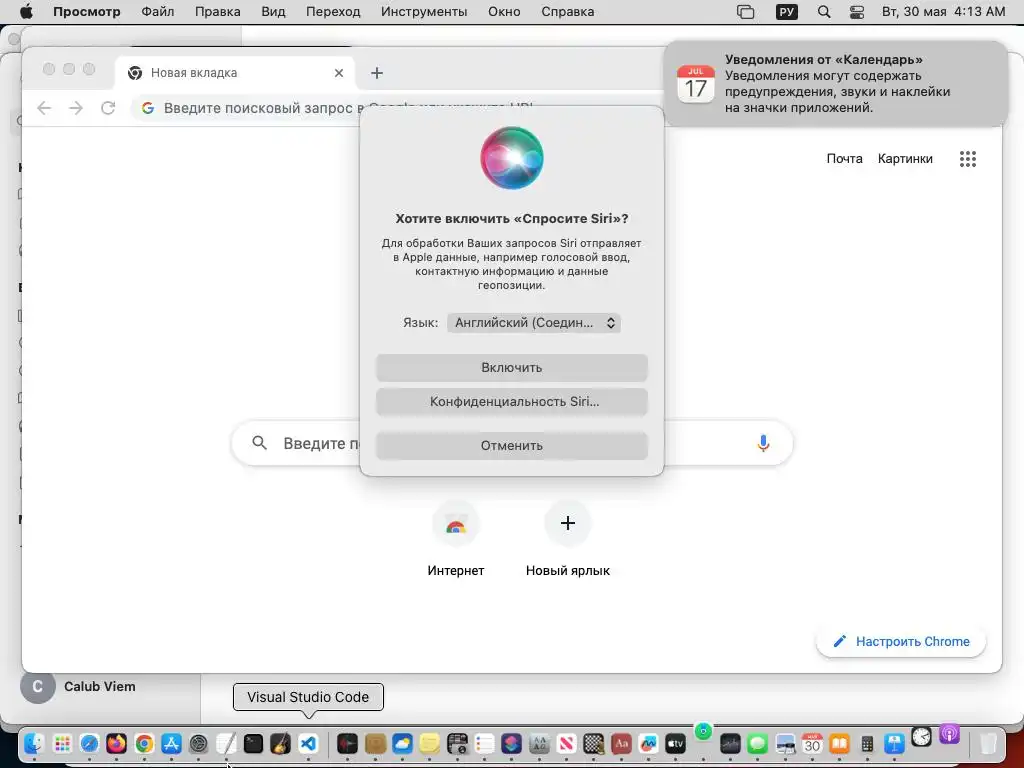Open News app from the dock
The height and width of the screenshot is (768, 1024).
(566, 743)
